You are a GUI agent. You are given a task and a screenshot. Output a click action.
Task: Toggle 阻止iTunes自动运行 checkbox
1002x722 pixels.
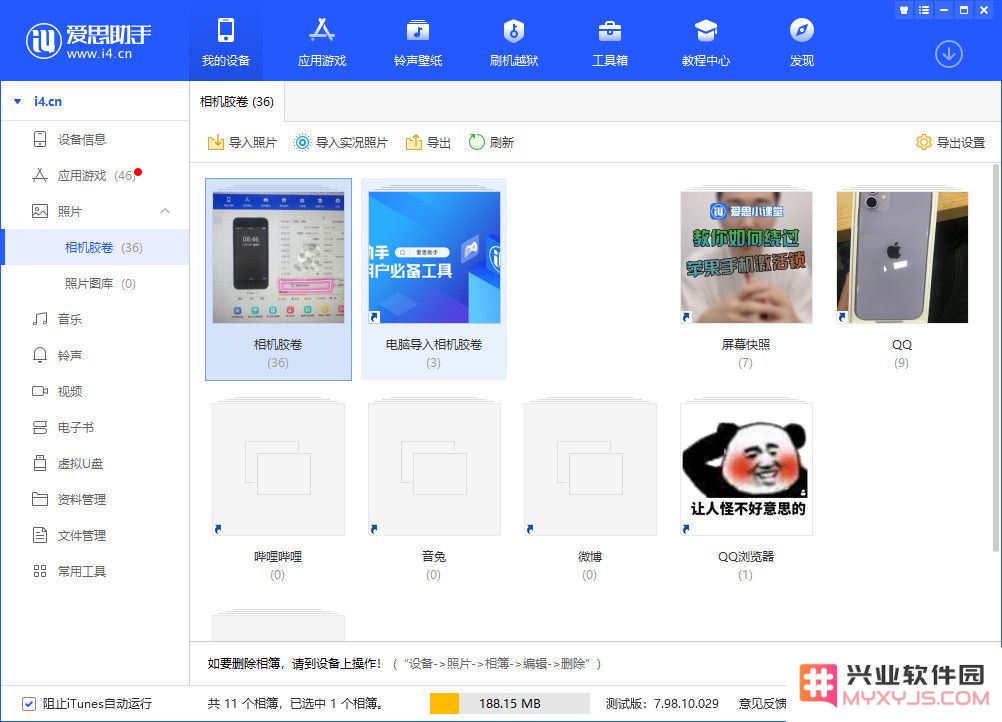point(29,703)
